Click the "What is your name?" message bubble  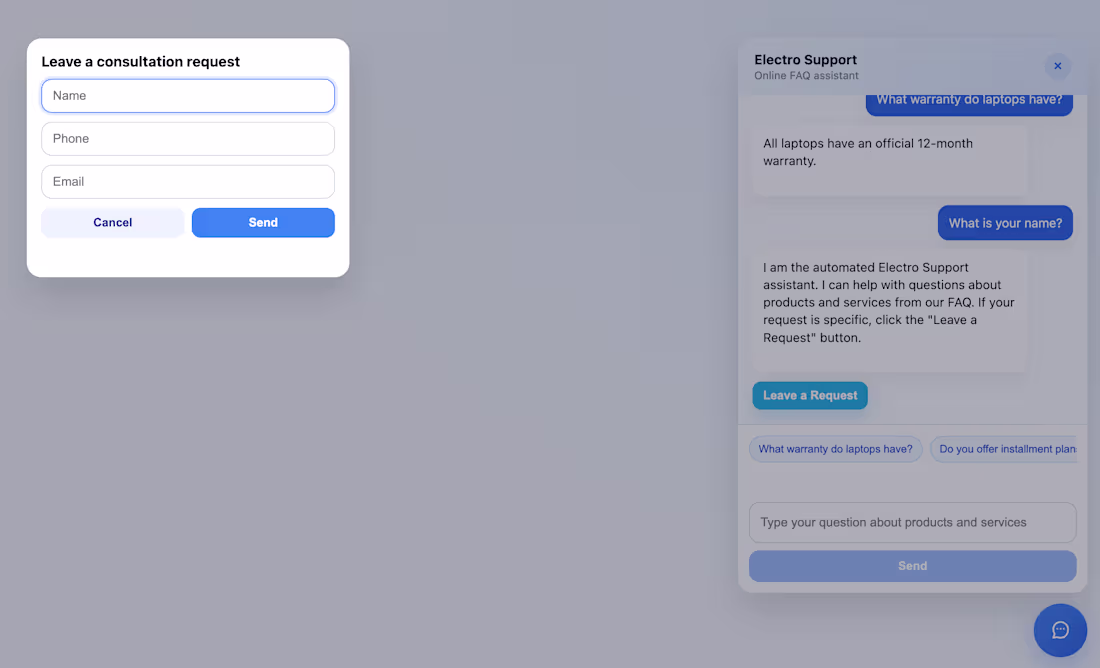coord(1005,222)
